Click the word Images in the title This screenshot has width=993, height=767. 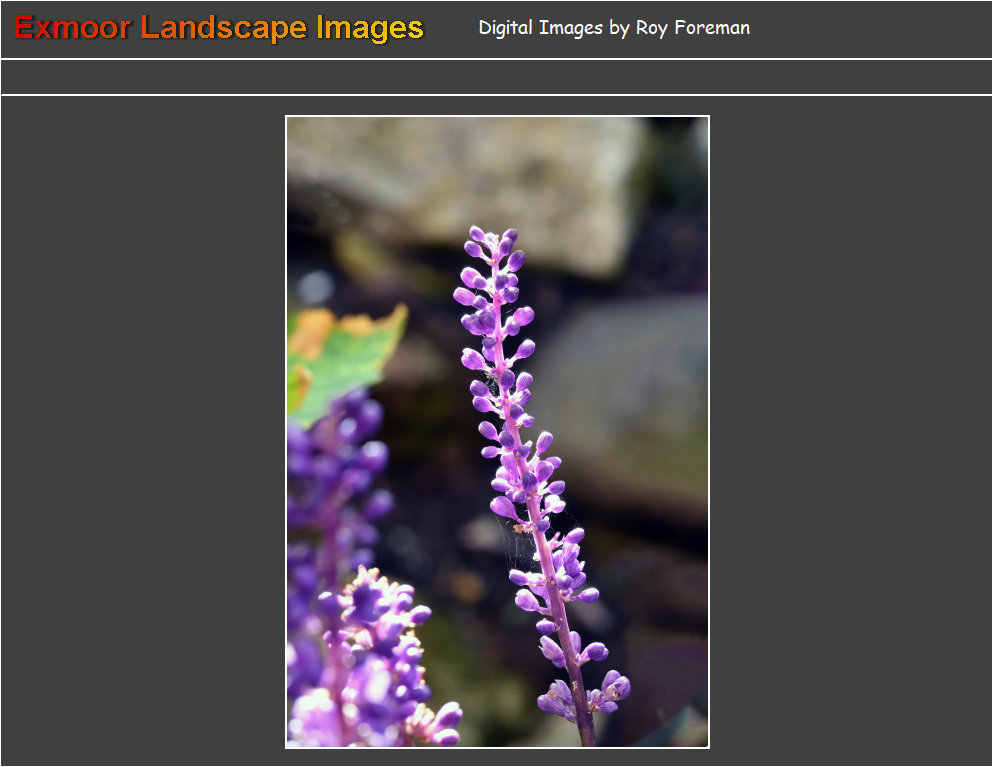[x=370, y=27]
